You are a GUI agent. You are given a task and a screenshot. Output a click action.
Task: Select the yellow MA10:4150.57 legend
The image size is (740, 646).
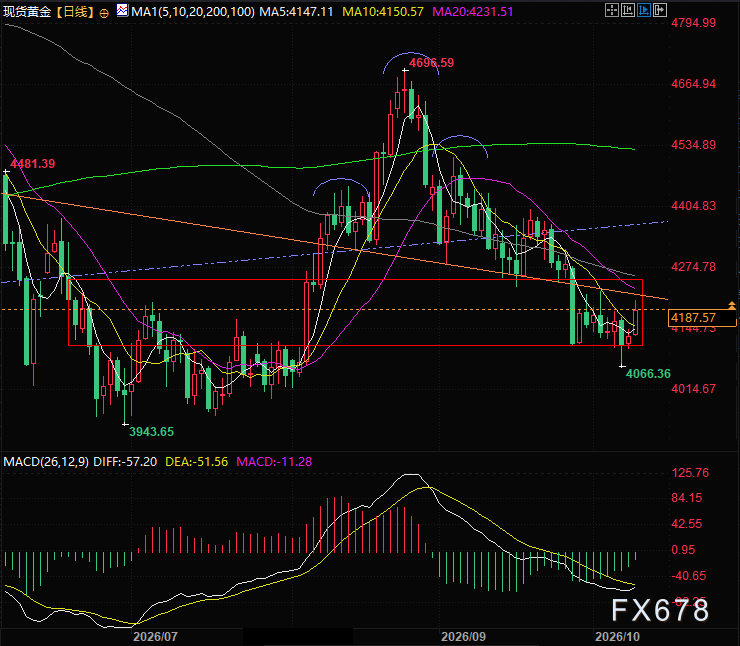(x=383, y=12)
